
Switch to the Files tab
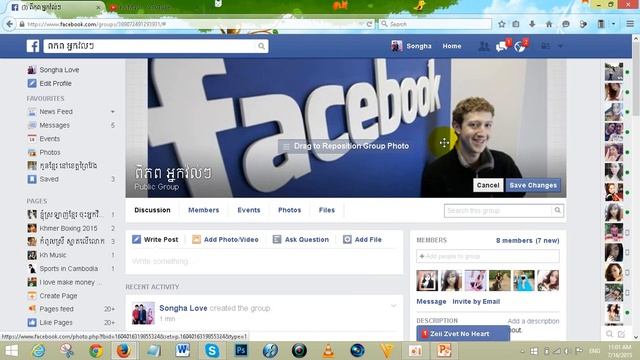(327, 210)
